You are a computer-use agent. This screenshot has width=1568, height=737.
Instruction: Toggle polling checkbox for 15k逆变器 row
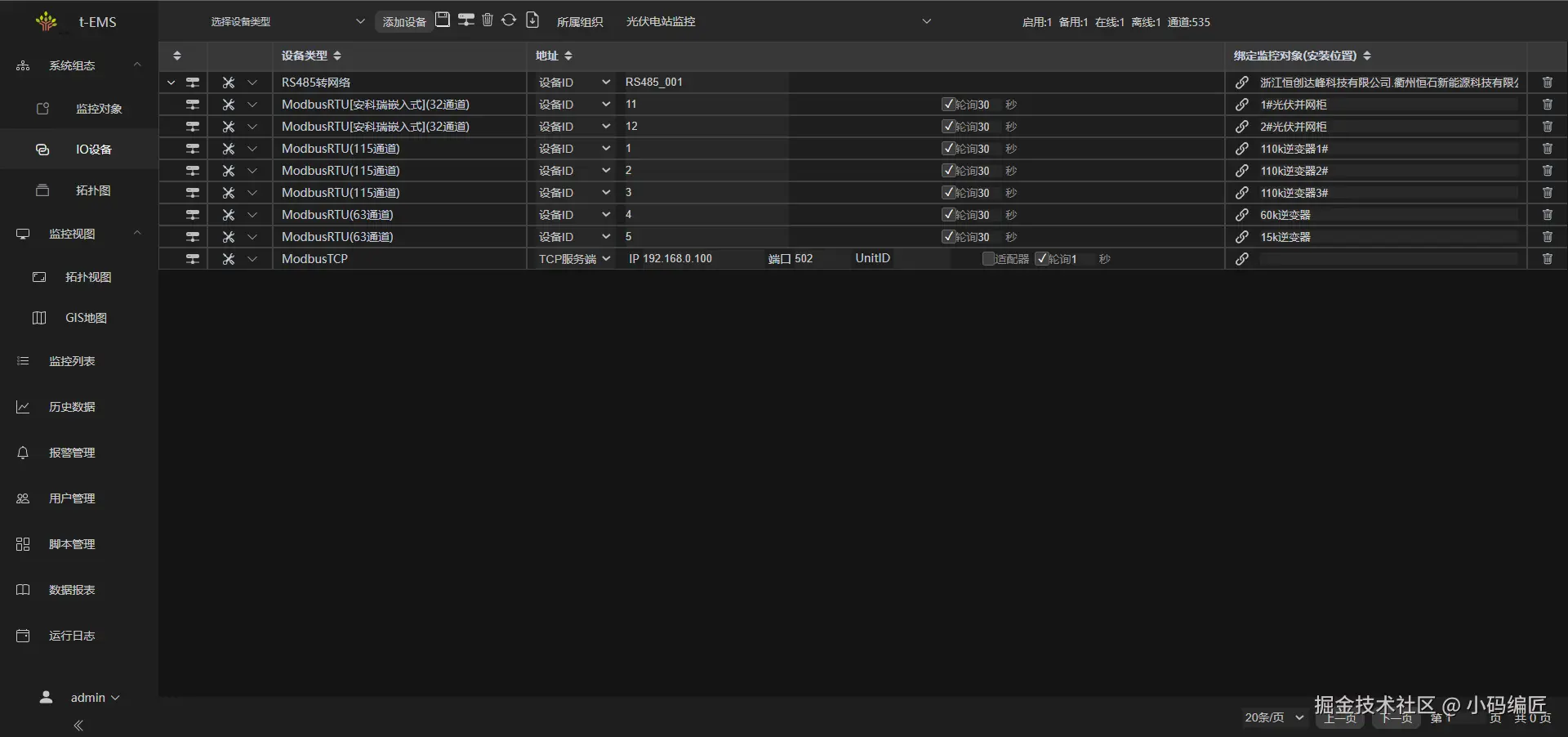coord(948,237)
